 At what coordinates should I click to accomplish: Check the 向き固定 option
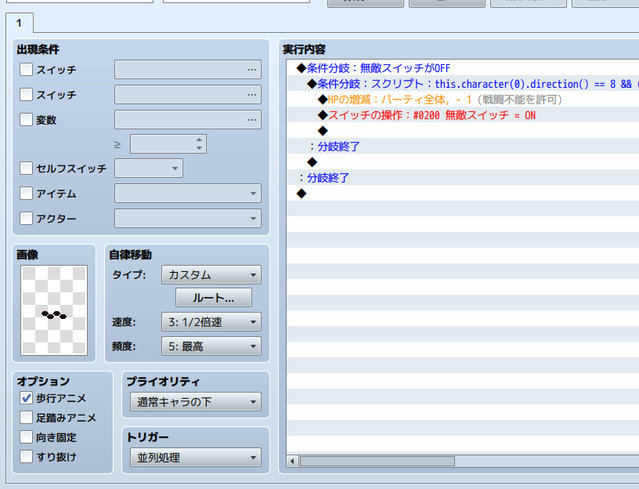click(26, 437)
